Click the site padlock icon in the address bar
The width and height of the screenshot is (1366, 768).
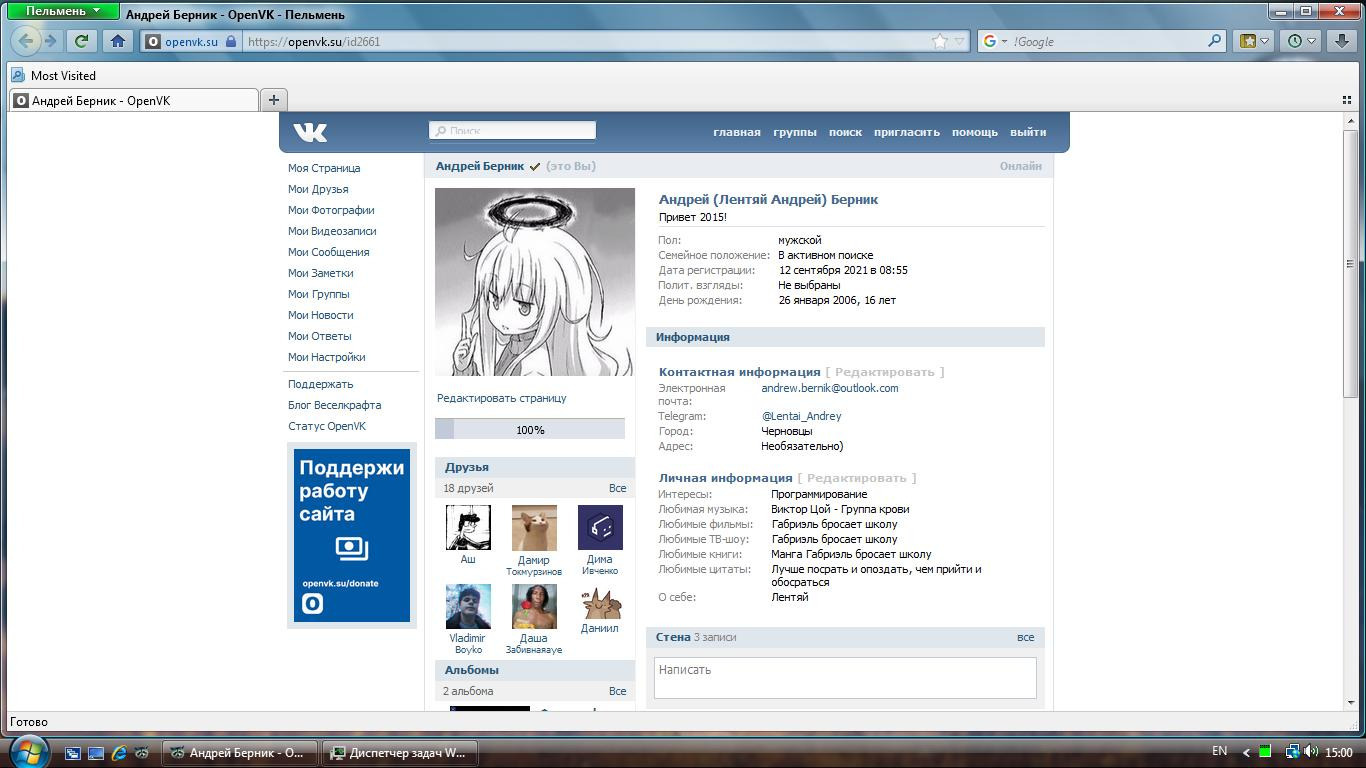tap(231, 42)
